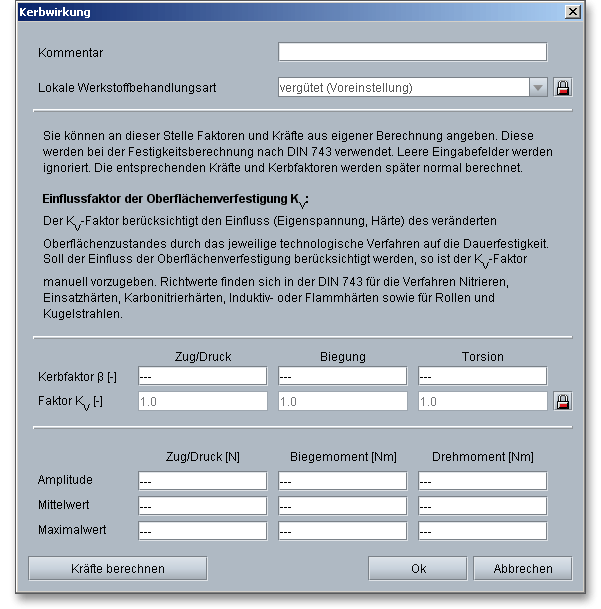Screen dimensions: 601x609
Task: Click the Faktor Kv Zug/Druck field
Action: [x=202, y=401]
